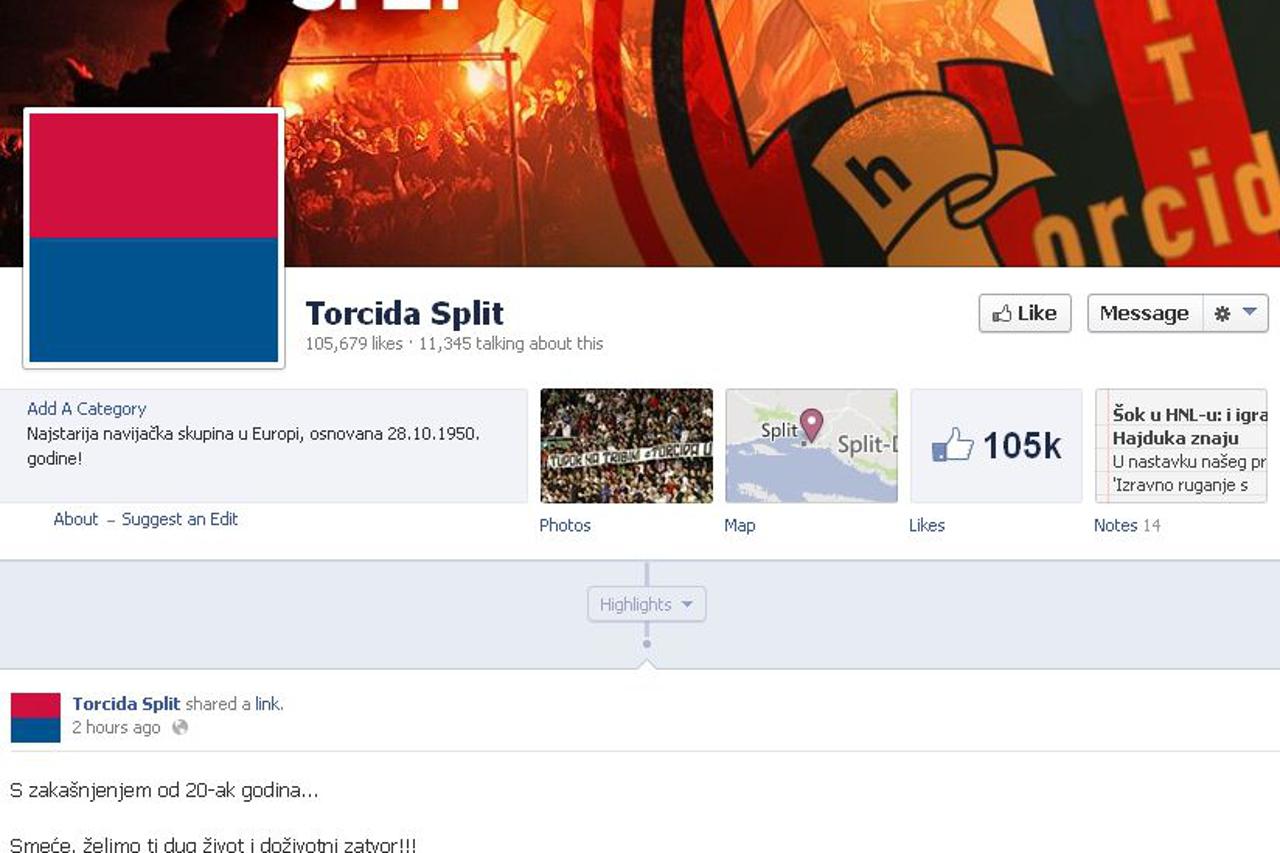Click the Add A Category link
Screen dimensions: 1280x853
[x=86, y=409]
